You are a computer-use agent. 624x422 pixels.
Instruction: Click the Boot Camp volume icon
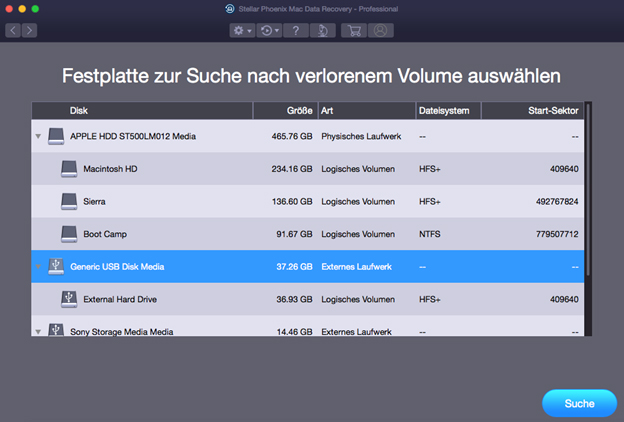[x=69, y=234]
